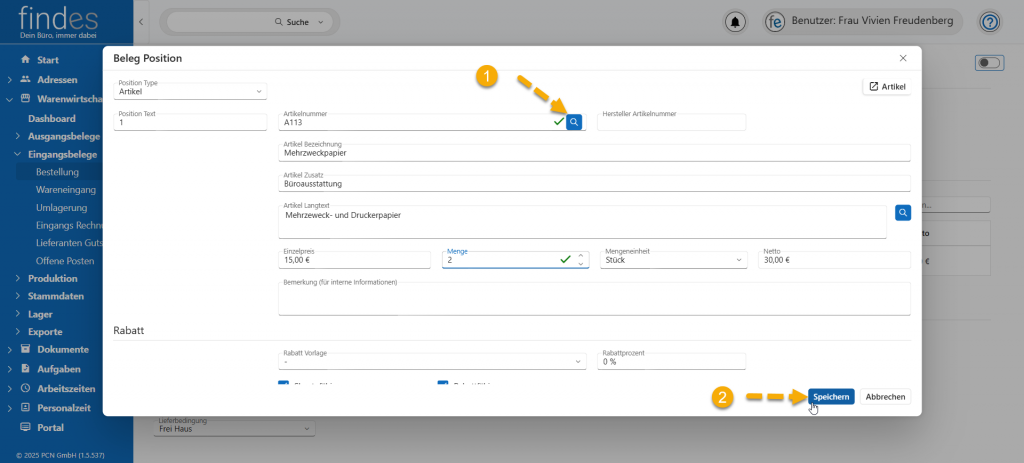
Task: Open Bestellung in the sidebar menu
Action: [57, 172]
